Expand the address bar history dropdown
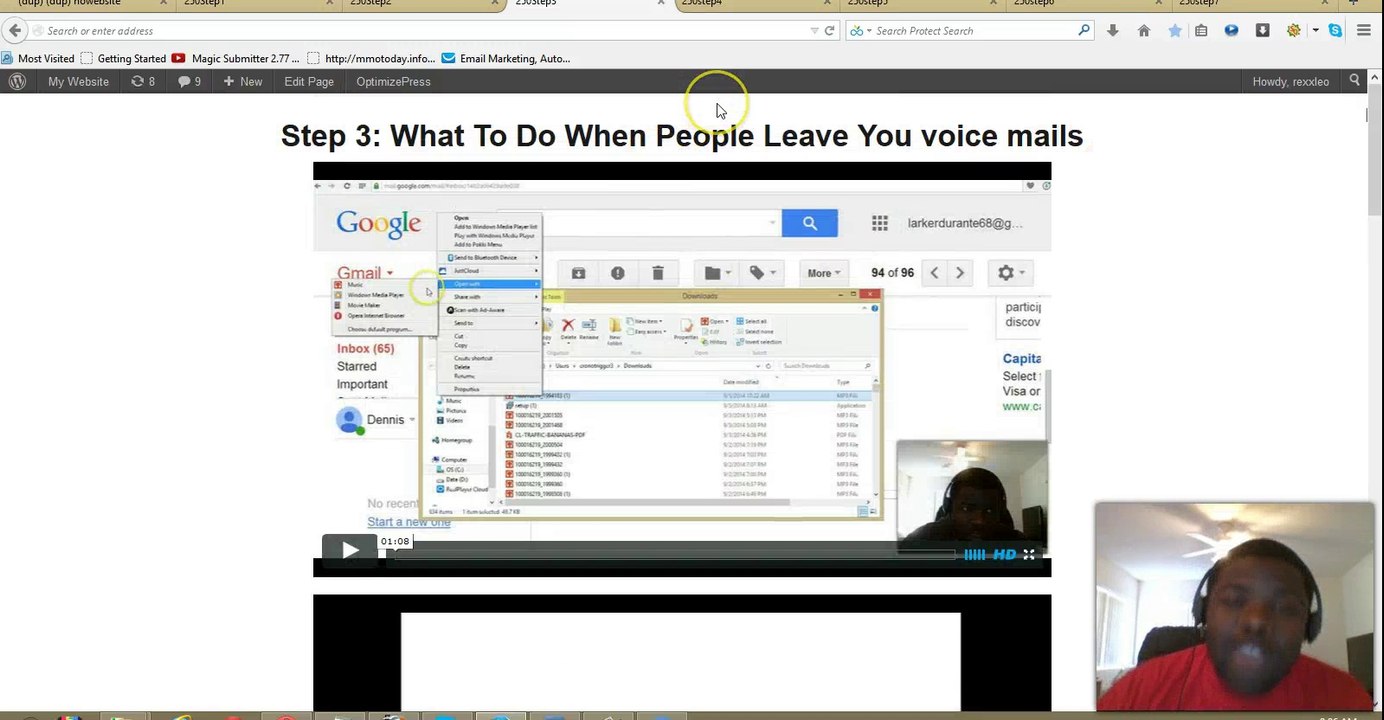 [x=815, y=31]
